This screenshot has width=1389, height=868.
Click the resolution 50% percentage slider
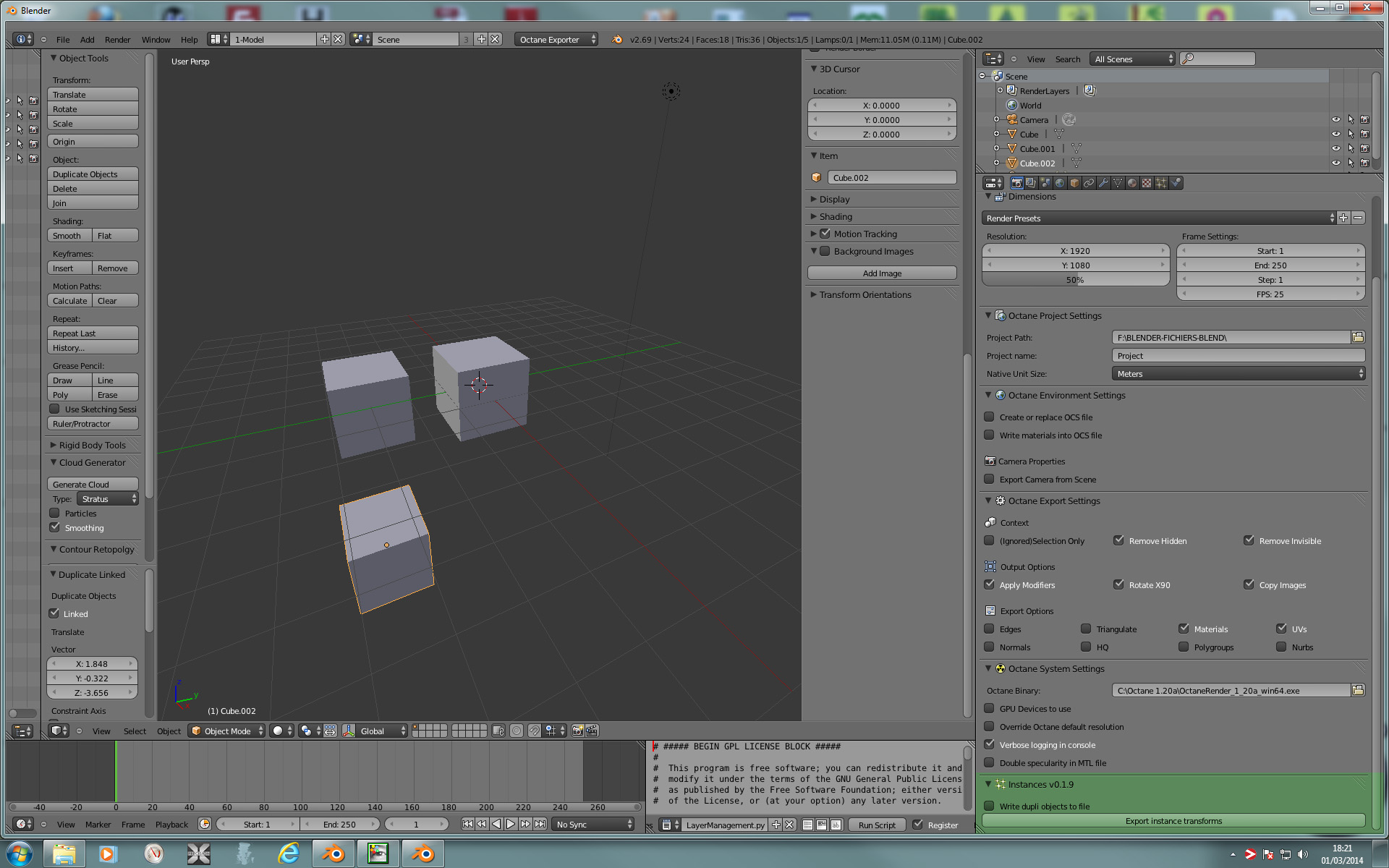[1075, 280]
